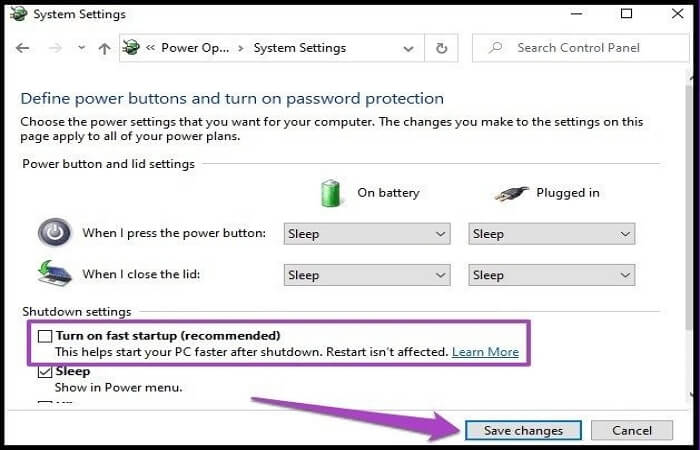Click the power button icon
The width and height of the screenshot is (700, 450).
[54, 233]
